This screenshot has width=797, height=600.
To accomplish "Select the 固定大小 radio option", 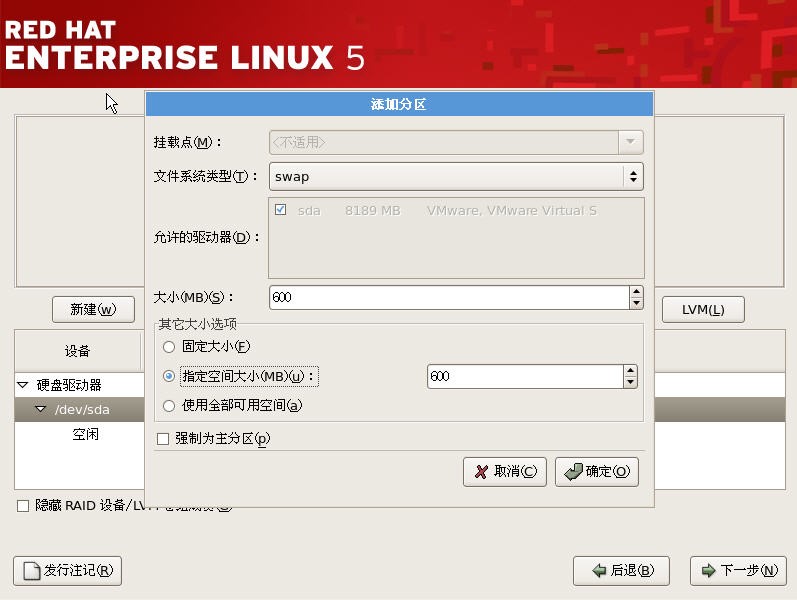I will click(168, 346).
